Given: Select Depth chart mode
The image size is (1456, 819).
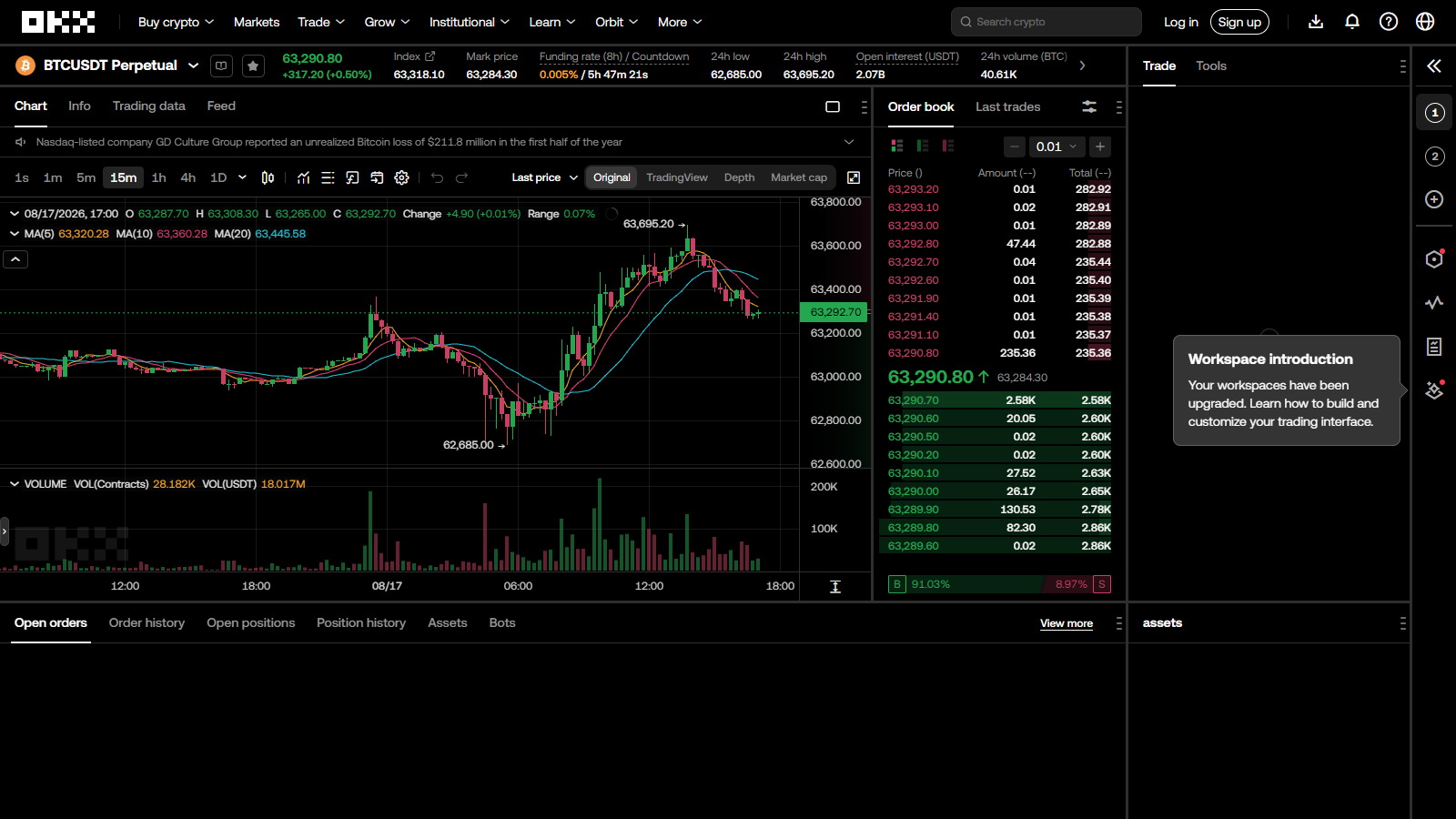Looking at the screenshot, I should [739, 177].
